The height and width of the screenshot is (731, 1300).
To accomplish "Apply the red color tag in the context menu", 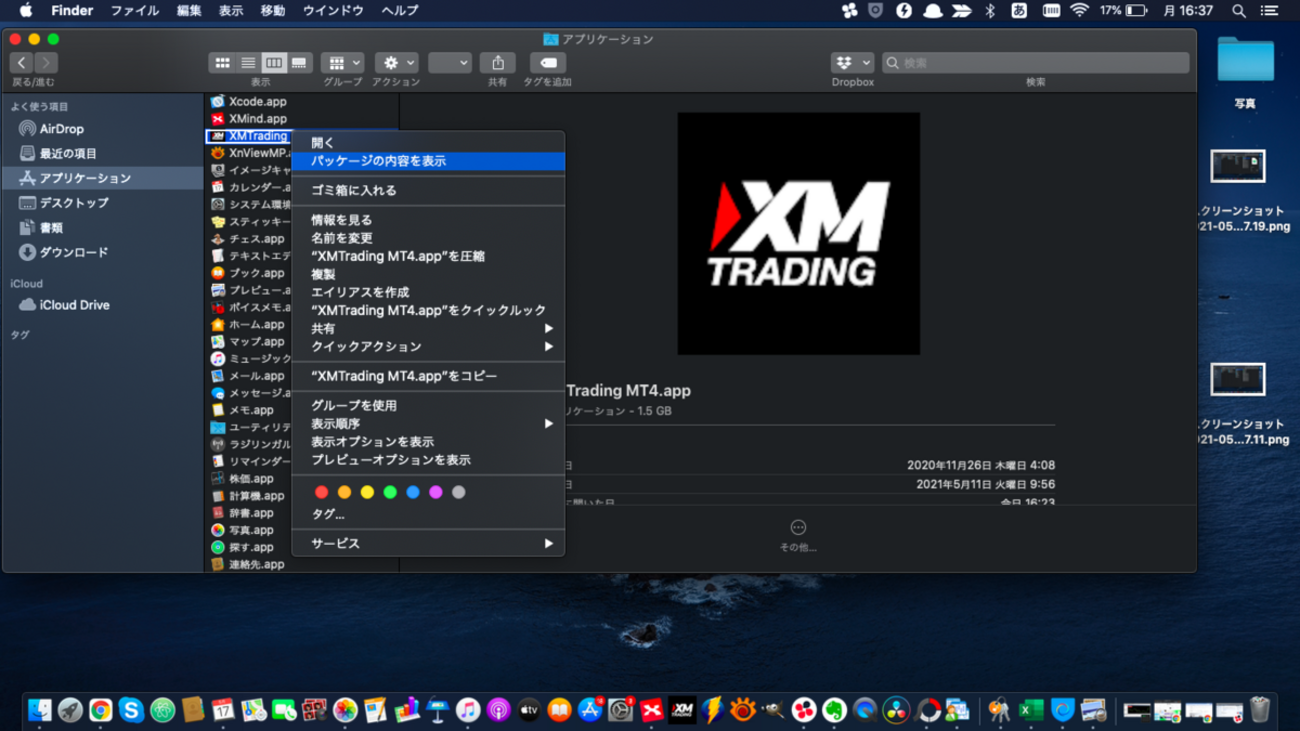I will coord(321,491).
